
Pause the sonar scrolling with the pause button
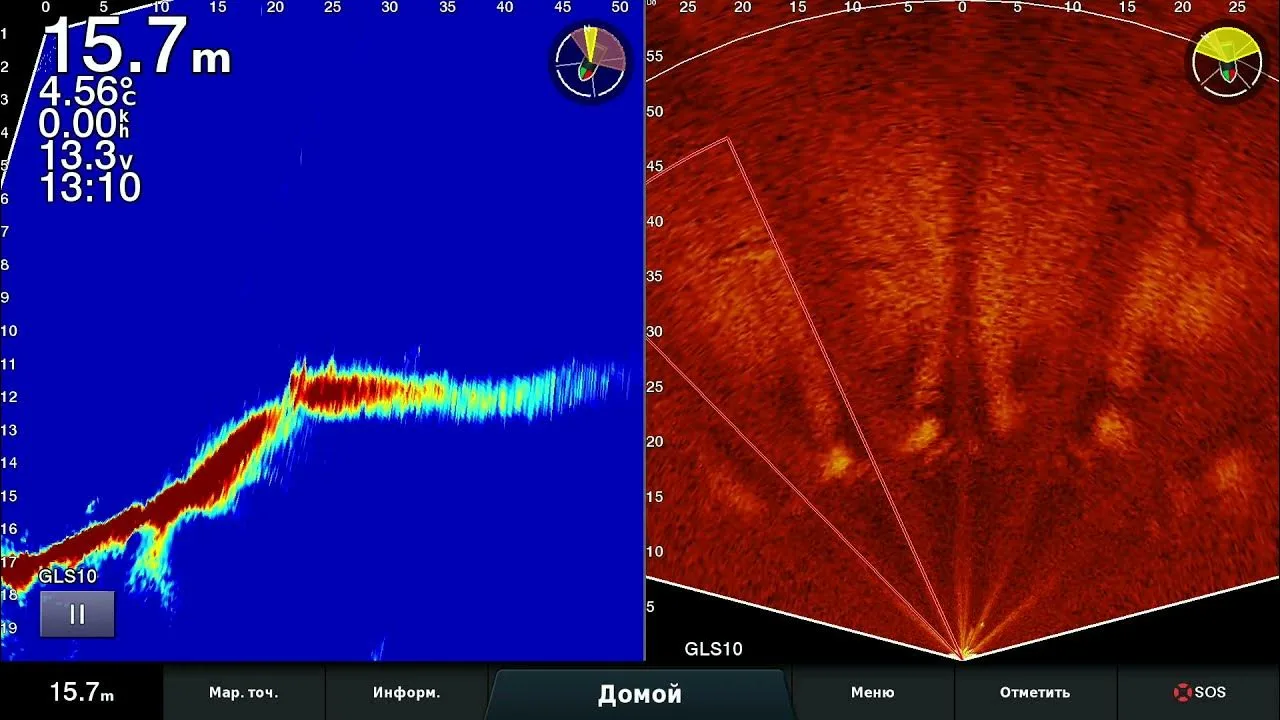point(77,614)
